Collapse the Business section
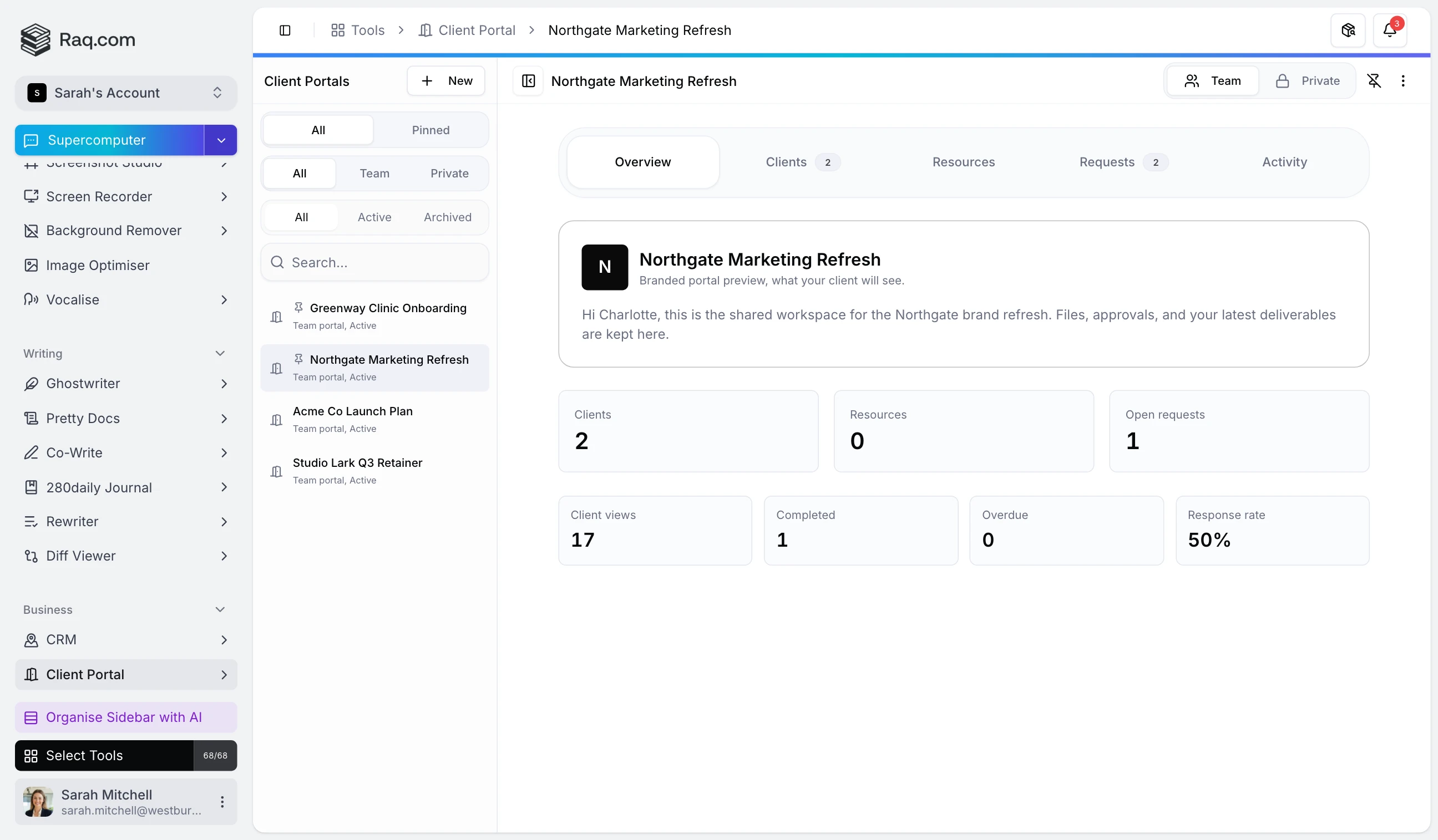This screenshot has height=840, width=1438. point(220,609)
